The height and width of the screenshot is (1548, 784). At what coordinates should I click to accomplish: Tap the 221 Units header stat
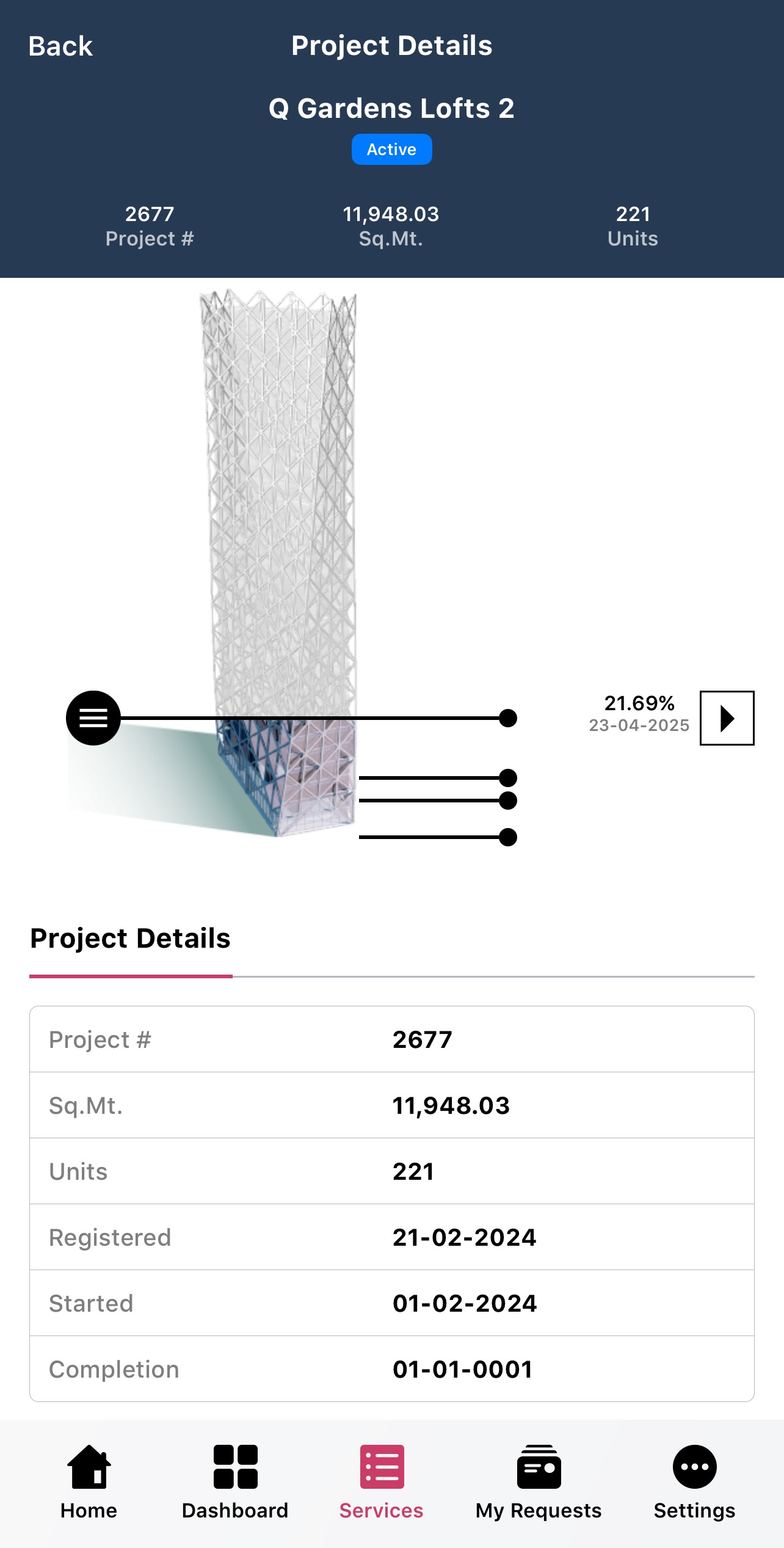633,226
